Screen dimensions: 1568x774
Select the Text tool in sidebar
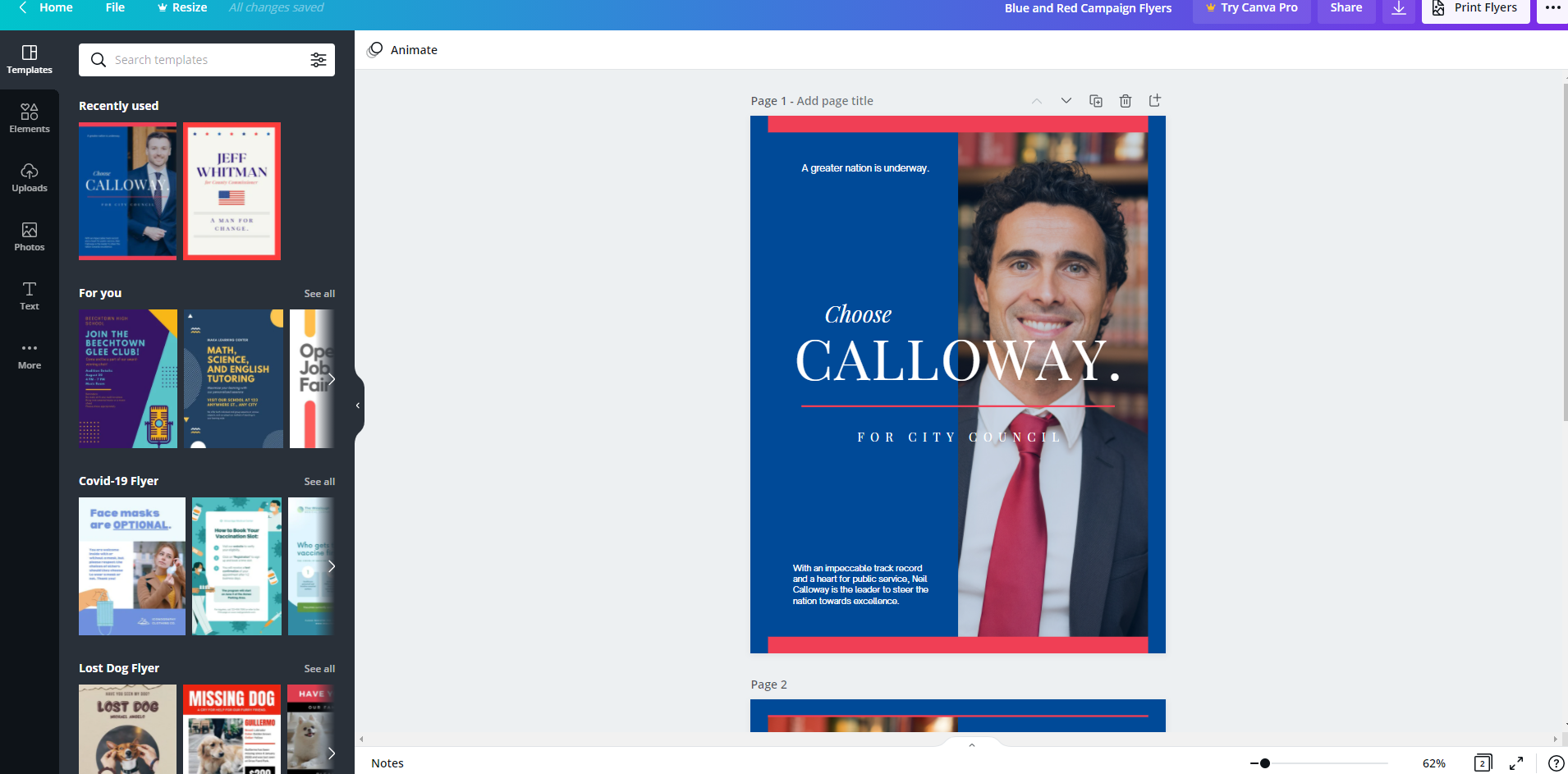point(30,295)
